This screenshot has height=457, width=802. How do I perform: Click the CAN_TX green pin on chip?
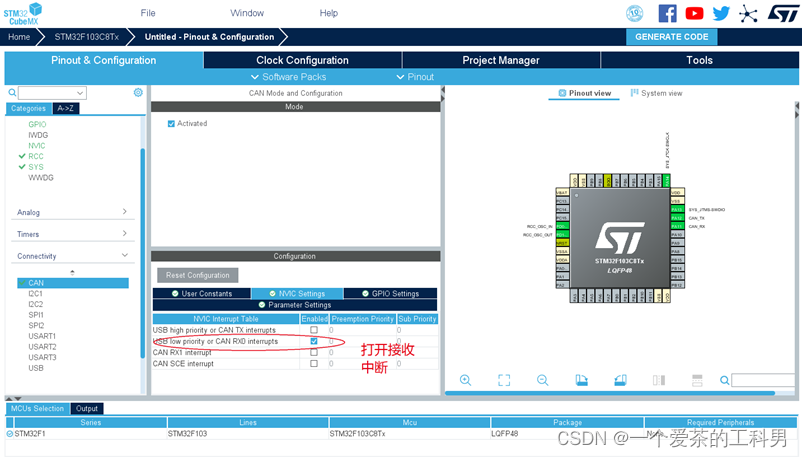pyautogui.click(x=677, y=217)
